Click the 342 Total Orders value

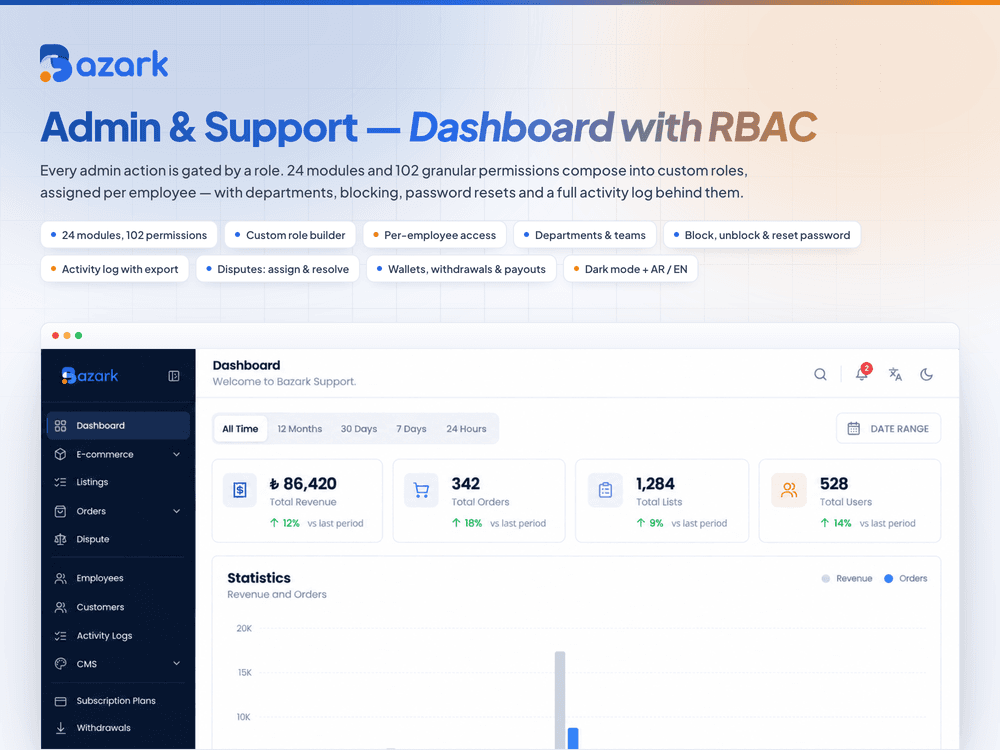(466, 484)
